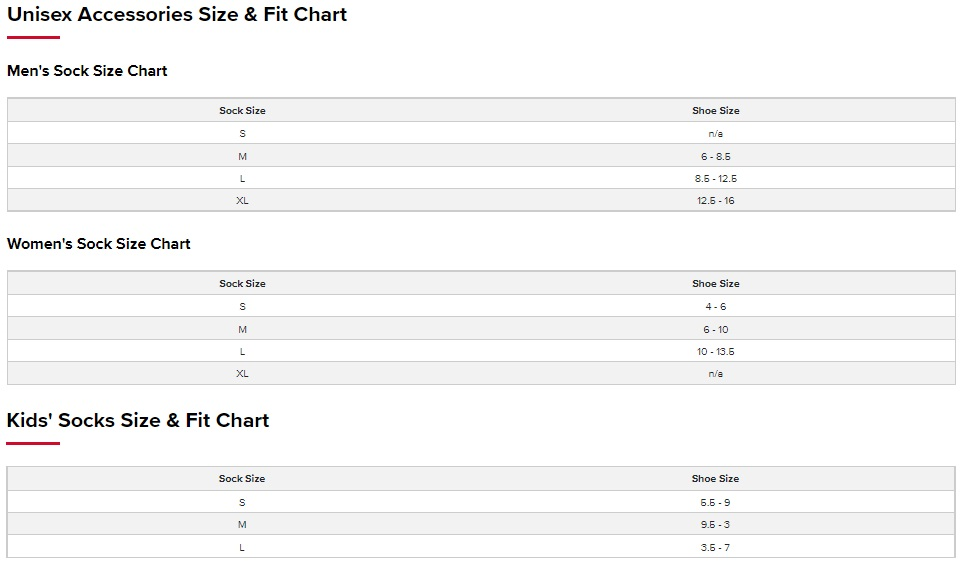
Task: Click the Sock Size header in women's table
Action: coord(242,284)
